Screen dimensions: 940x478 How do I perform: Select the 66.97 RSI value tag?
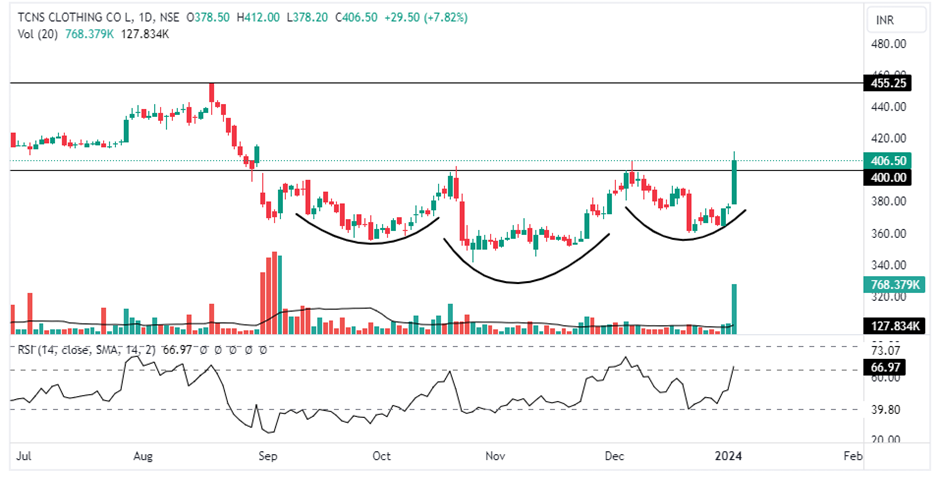tap(884, 369)
